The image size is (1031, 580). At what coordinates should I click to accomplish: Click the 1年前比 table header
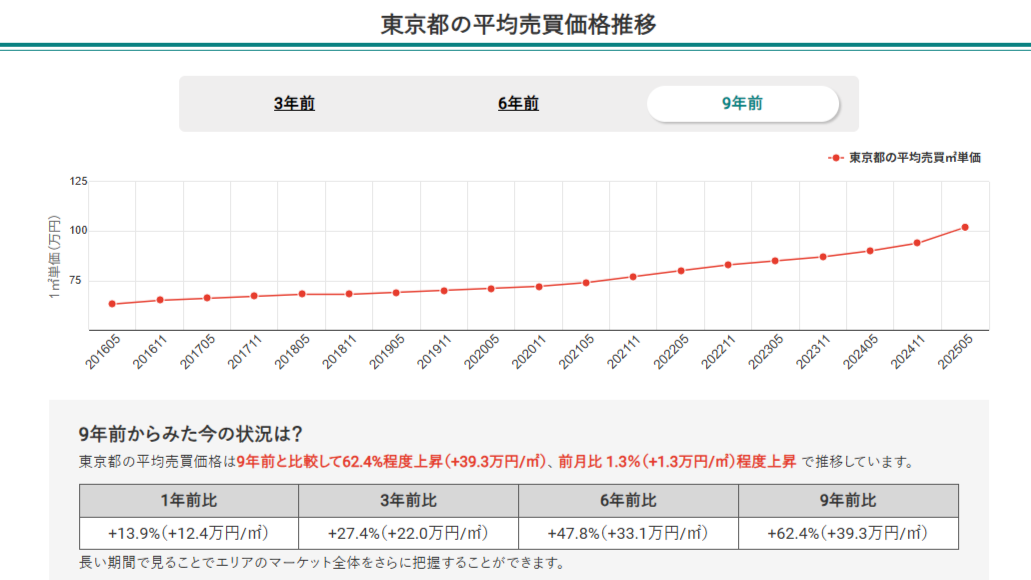coord(189,500)
